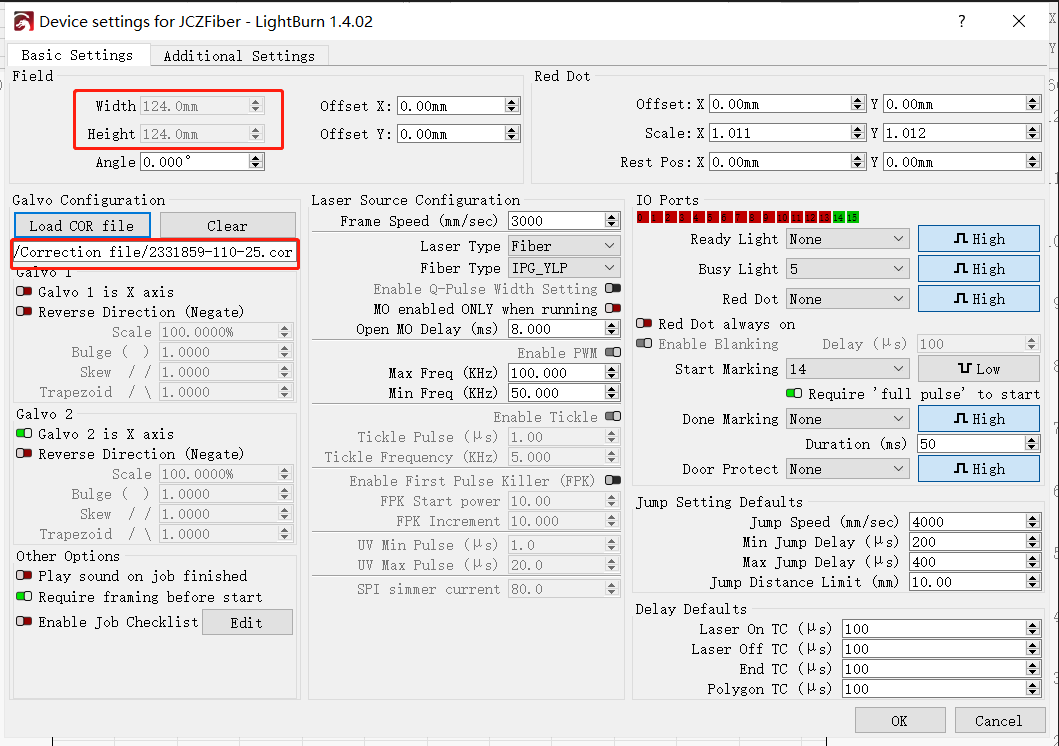The height and width of the screenshot is (746, 1059).
Task: Click the LightBurn app icon in title bar
Action: pos(23,22)
